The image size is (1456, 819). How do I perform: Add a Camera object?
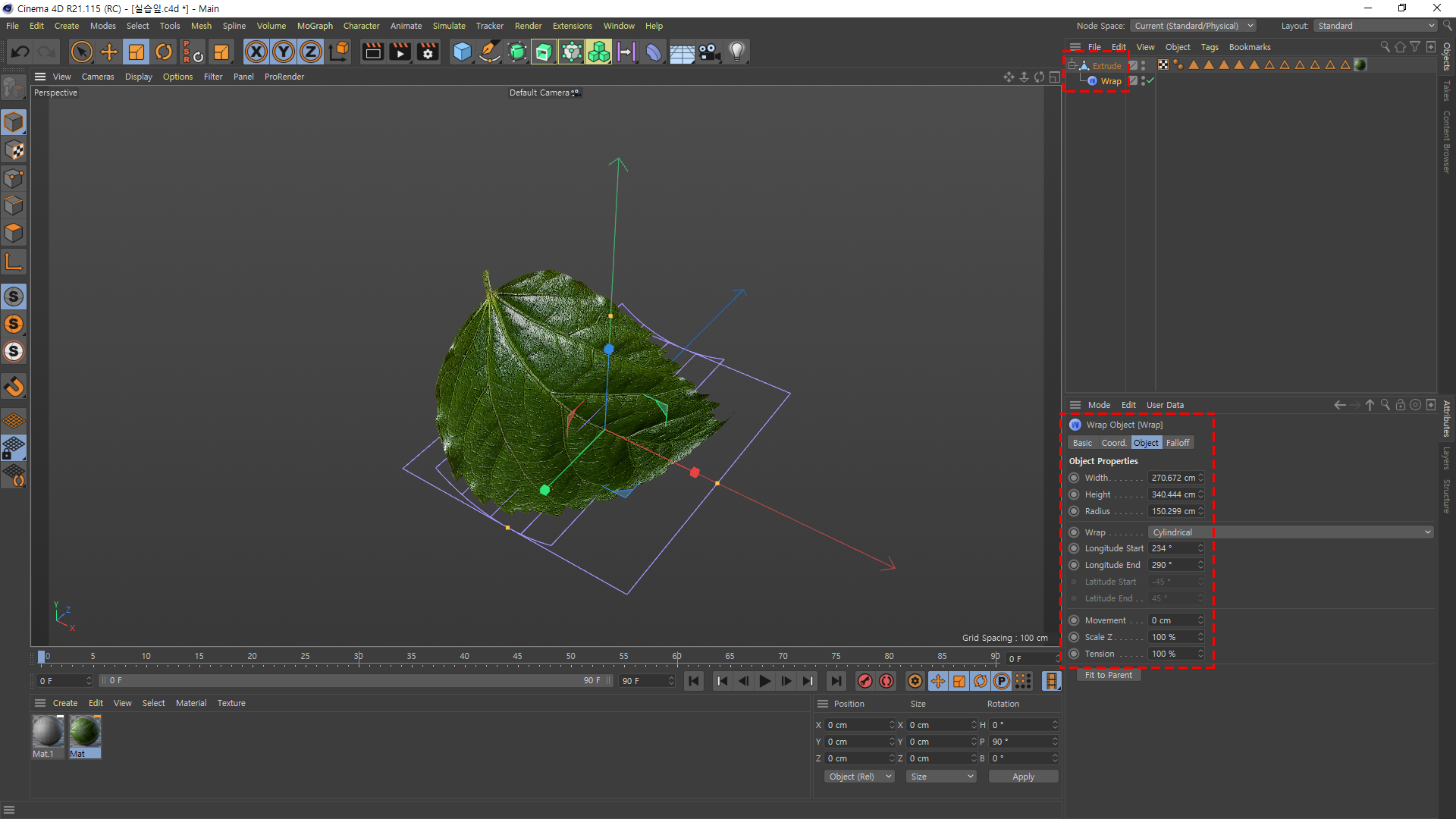pyautogui.click(x=709, y=52)
